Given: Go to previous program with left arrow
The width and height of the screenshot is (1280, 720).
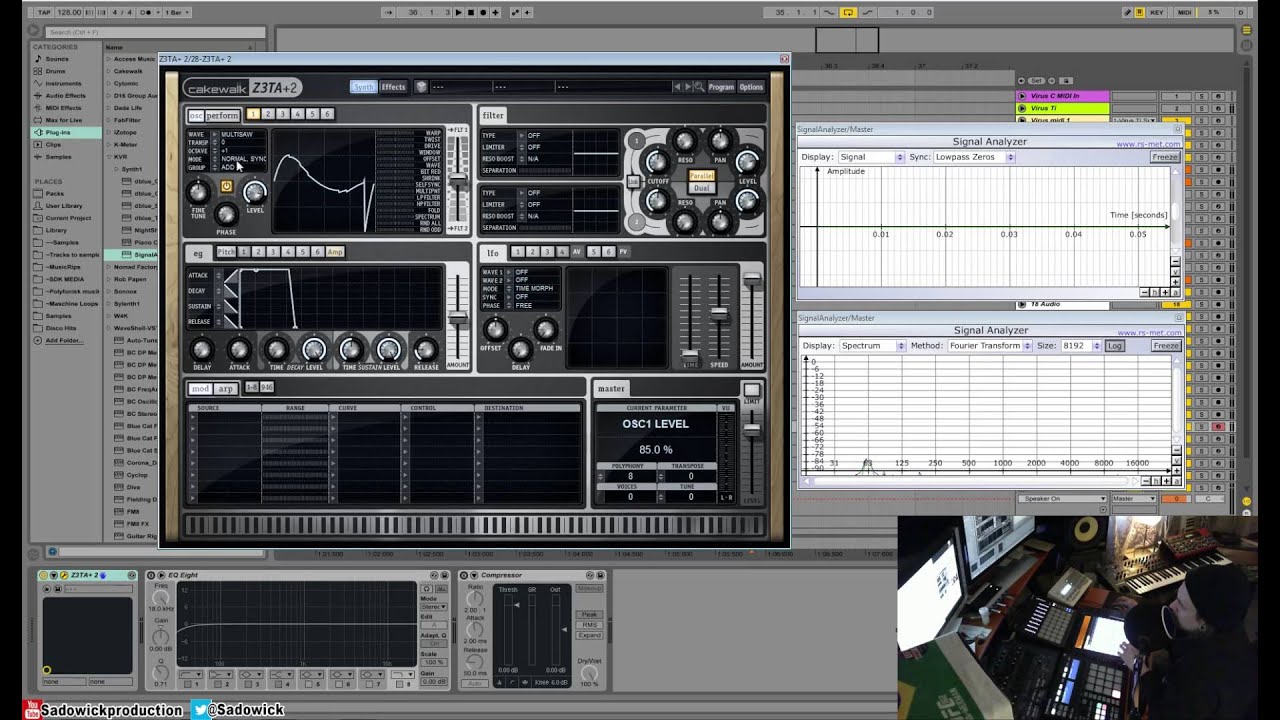Looking at the screenshot, I should point(677,87).
